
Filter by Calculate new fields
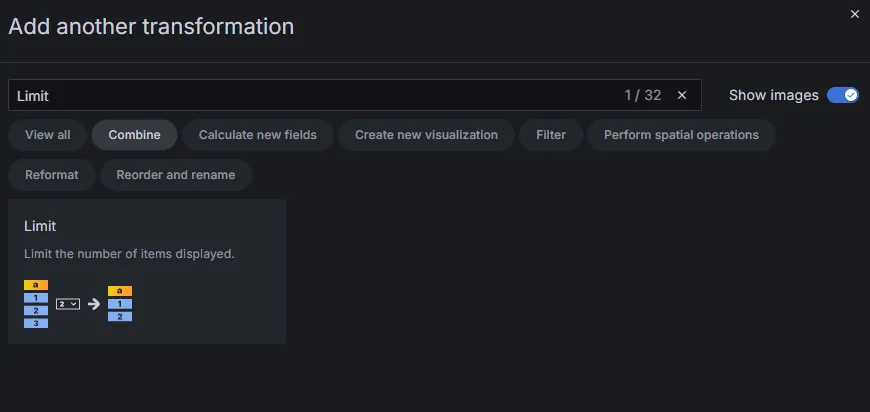coord(257,135)
